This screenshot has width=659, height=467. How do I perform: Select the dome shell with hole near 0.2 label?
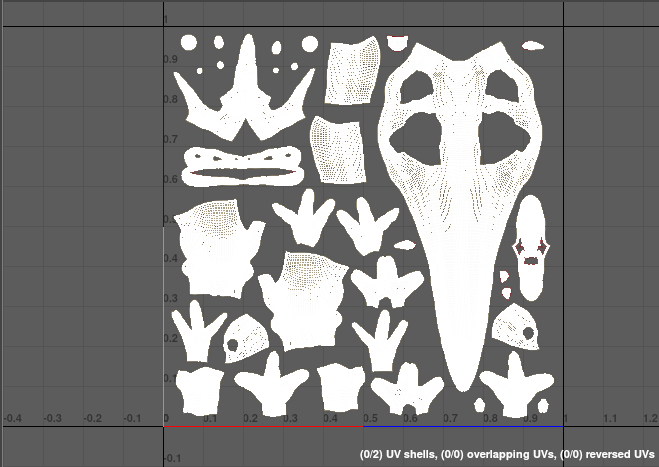pyautogui.click(x=246, y=339)
